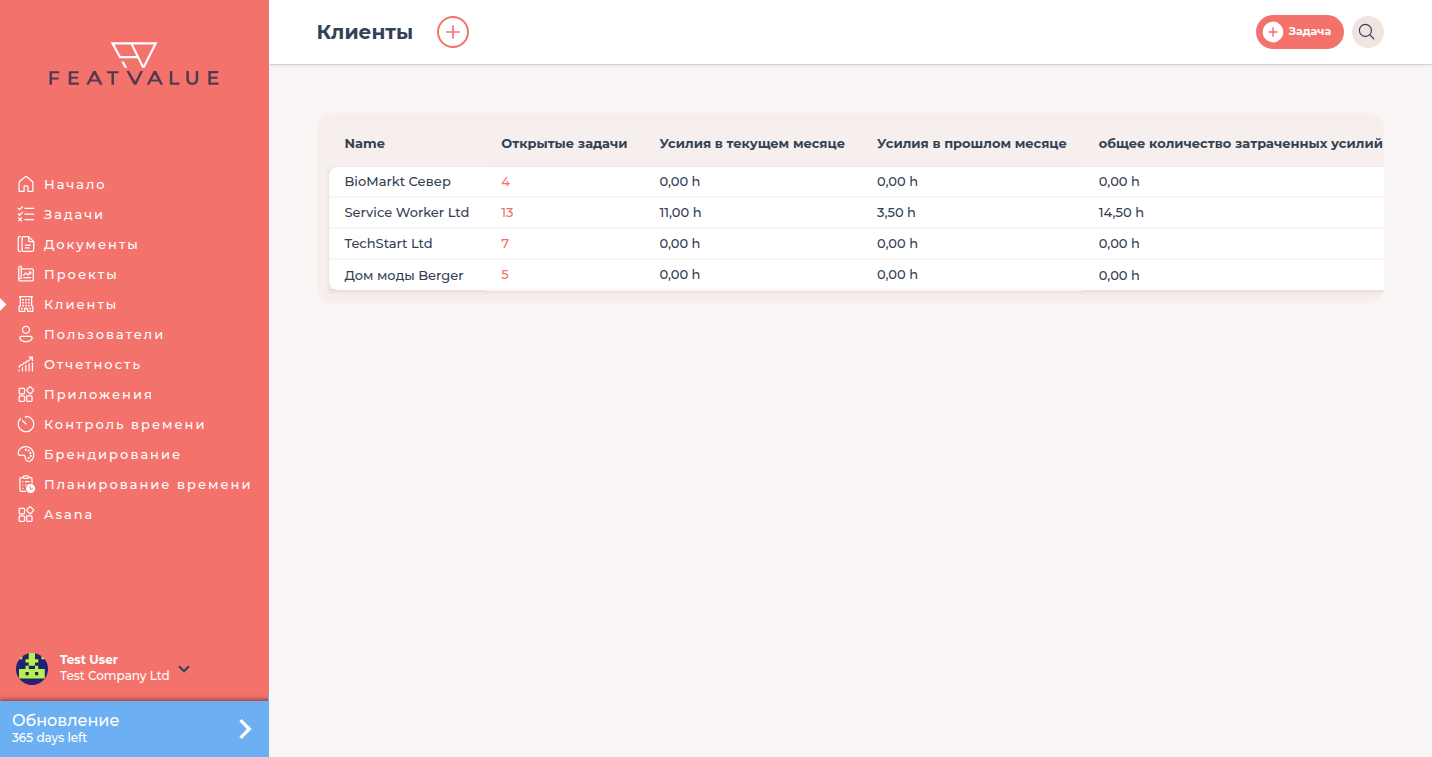Screen dimensions: 1432x757
Task: Open the Задачи menu item
Action: coord(74,214)
